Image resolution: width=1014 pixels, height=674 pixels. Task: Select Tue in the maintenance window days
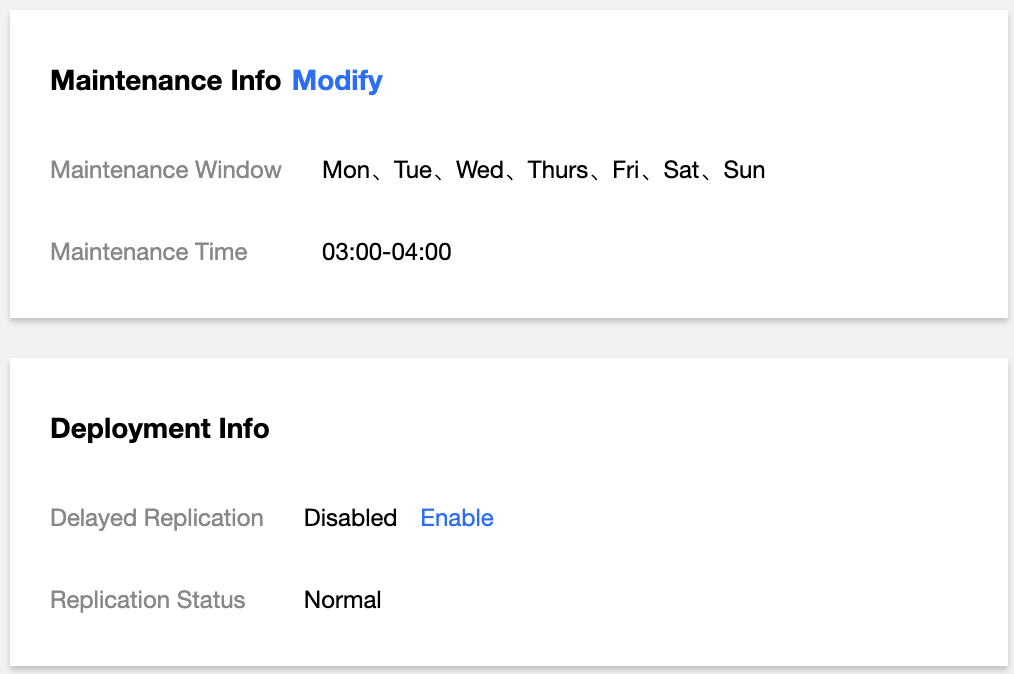coord(413,170)
